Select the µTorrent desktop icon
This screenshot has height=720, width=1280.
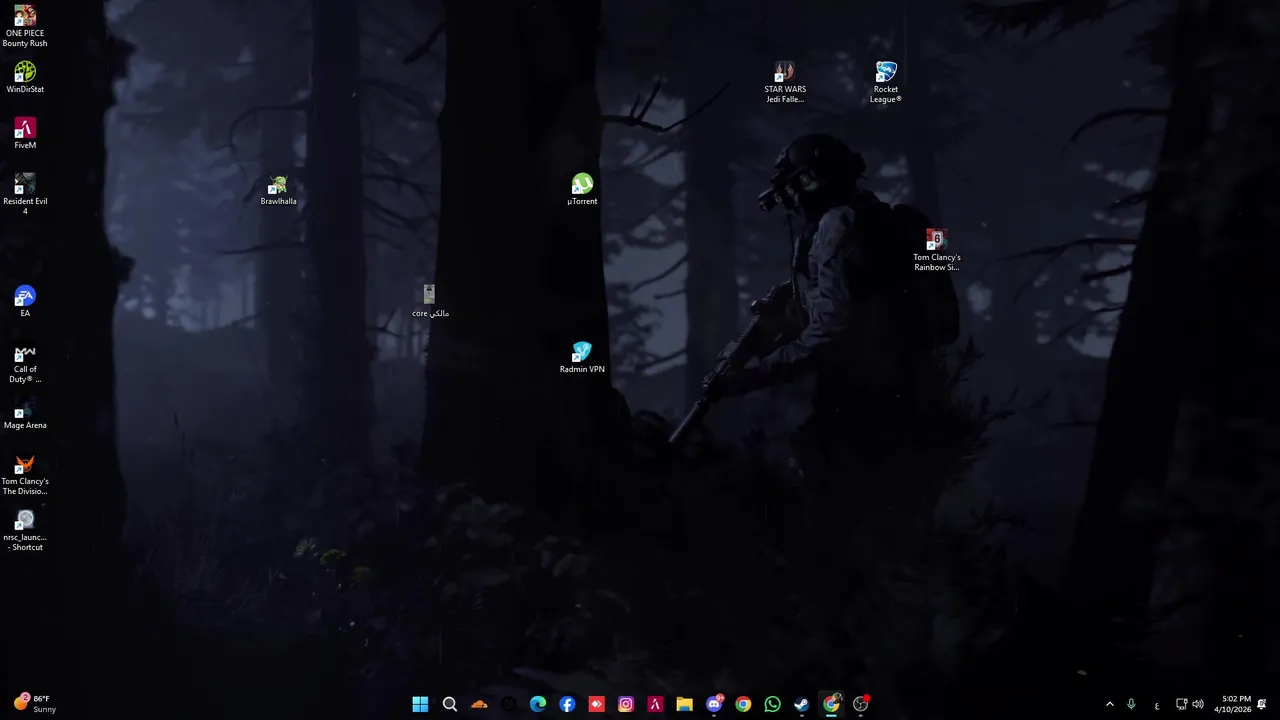(582, 190)
